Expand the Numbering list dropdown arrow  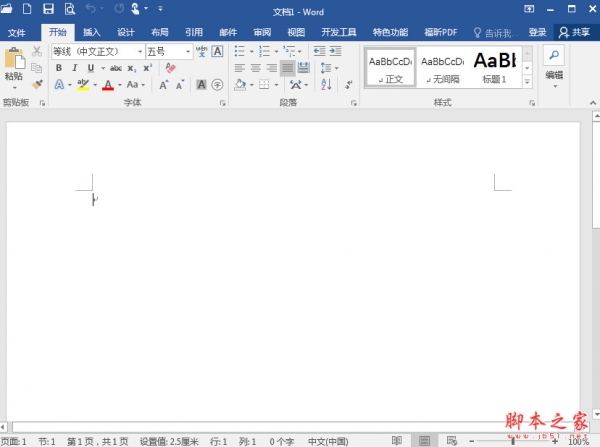[276, 51]
